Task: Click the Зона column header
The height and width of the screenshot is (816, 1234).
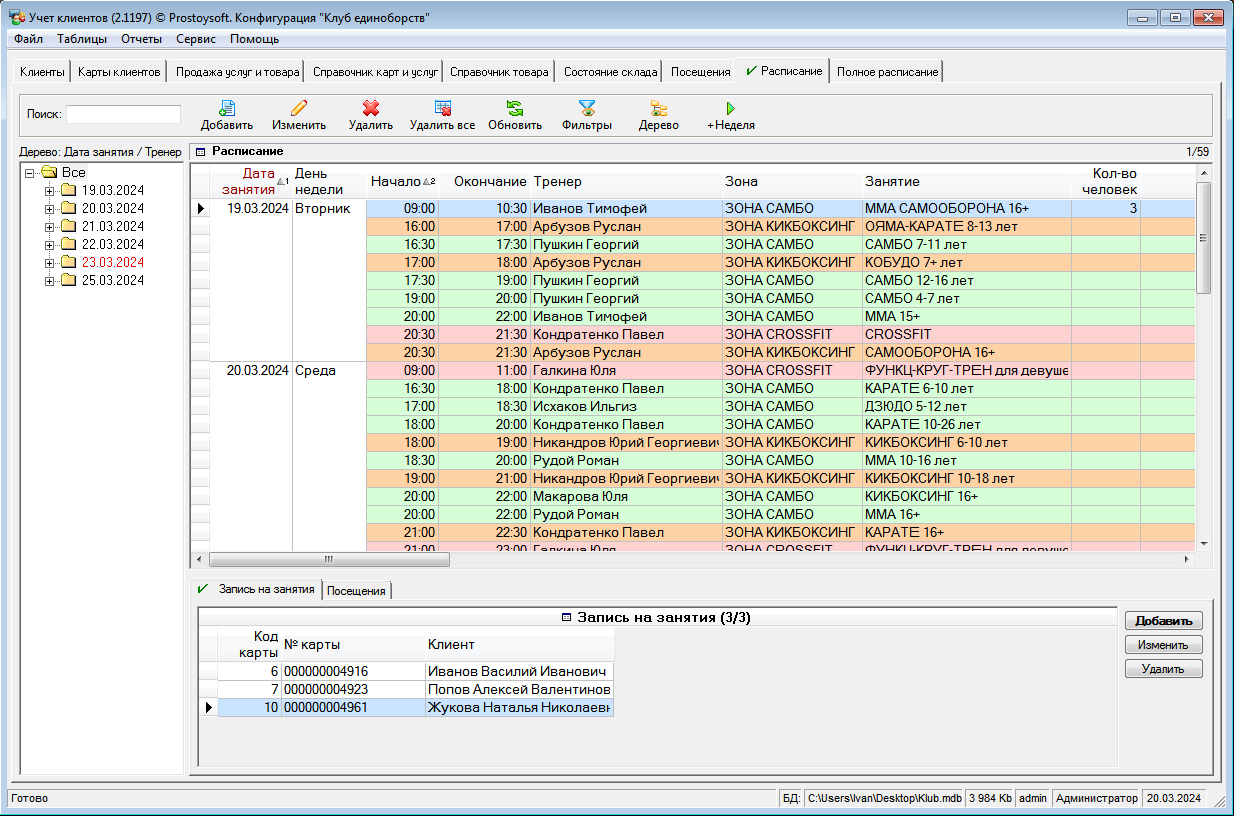Action: (x=792, y=181)
